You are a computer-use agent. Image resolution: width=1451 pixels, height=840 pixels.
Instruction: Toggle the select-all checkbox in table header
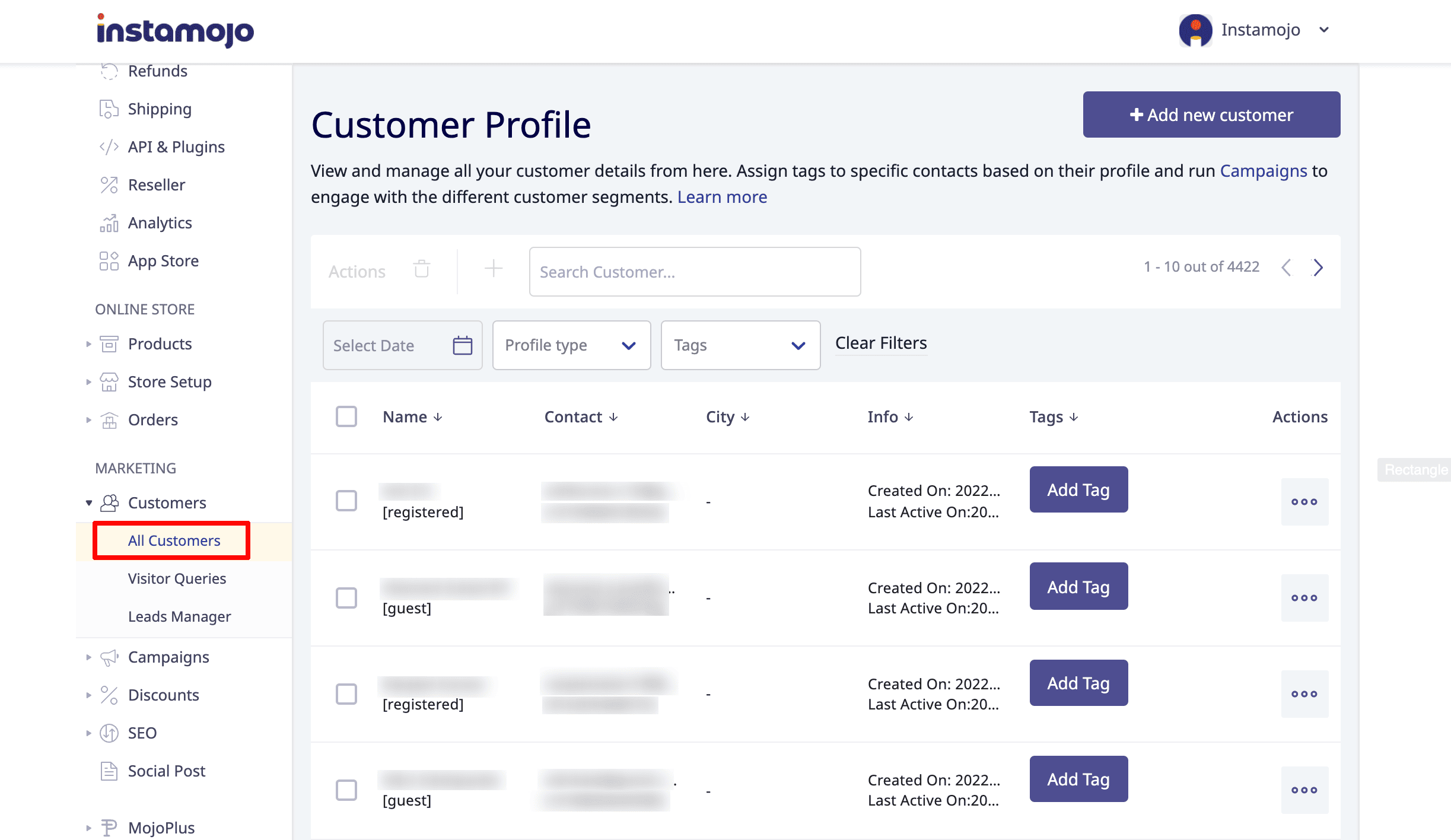point(346,416)
